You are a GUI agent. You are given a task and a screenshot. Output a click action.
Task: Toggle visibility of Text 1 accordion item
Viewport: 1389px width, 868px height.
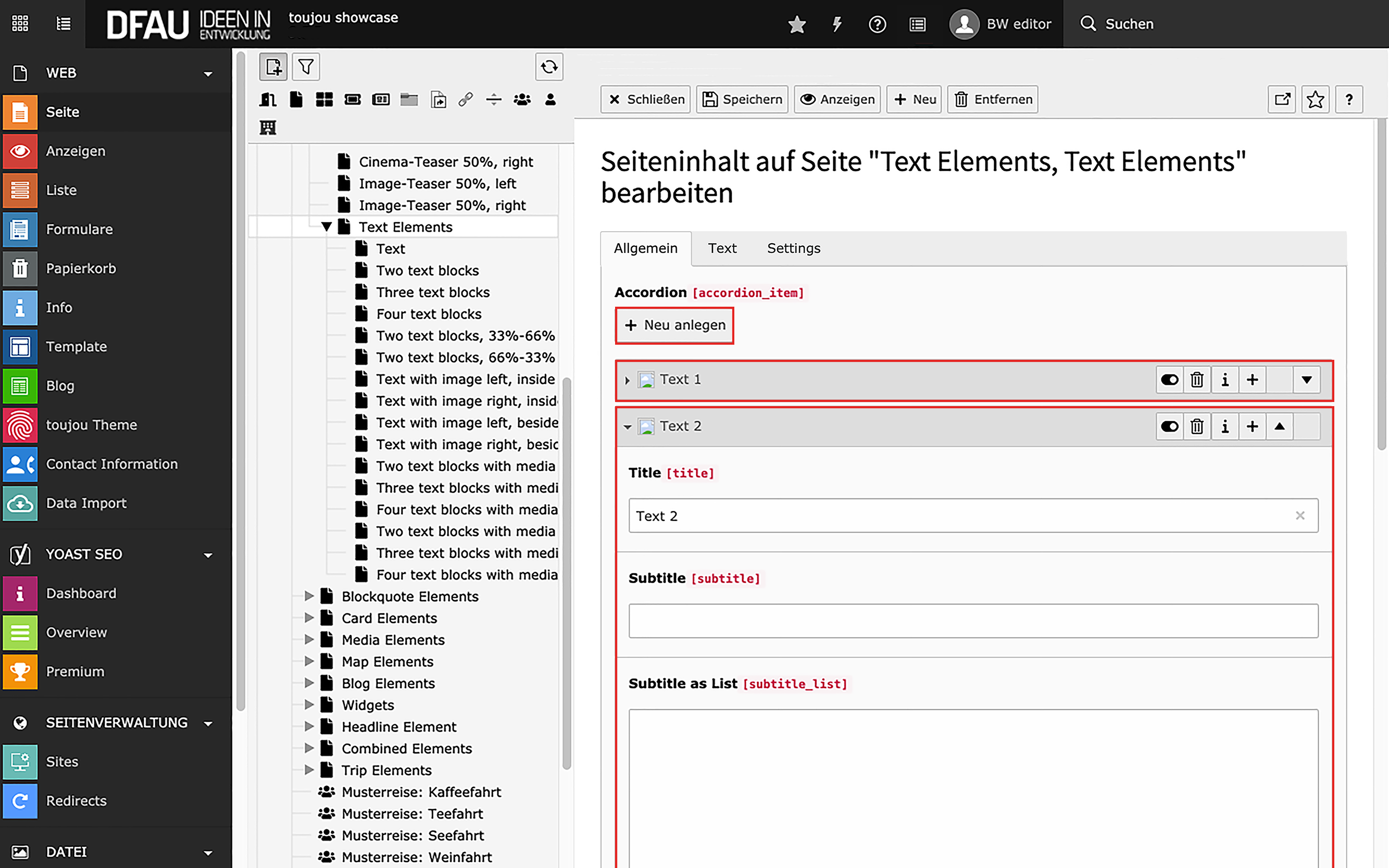(x=1170, y=380)
